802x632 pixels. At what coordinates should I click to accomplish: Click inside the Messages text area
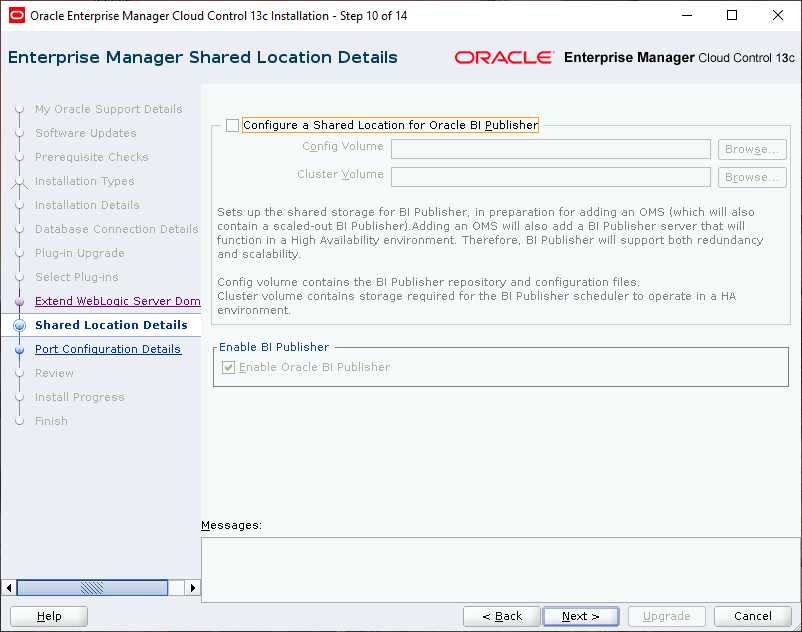tap(501, 570)
